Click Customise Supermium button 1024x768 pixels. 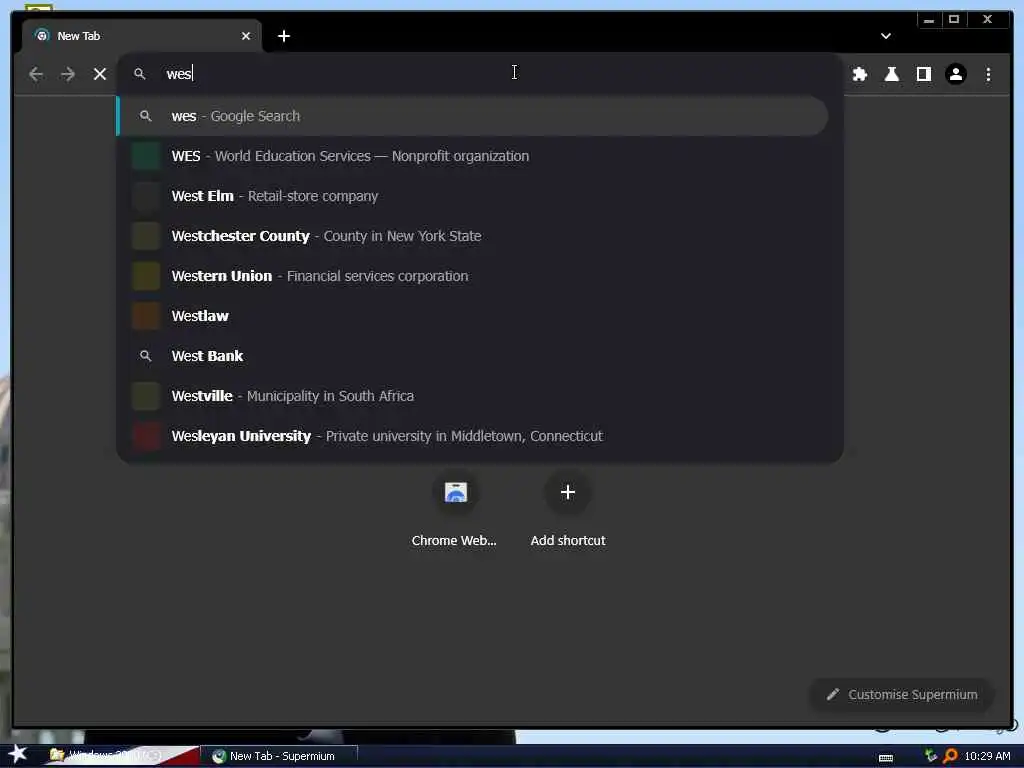[902, 694]
